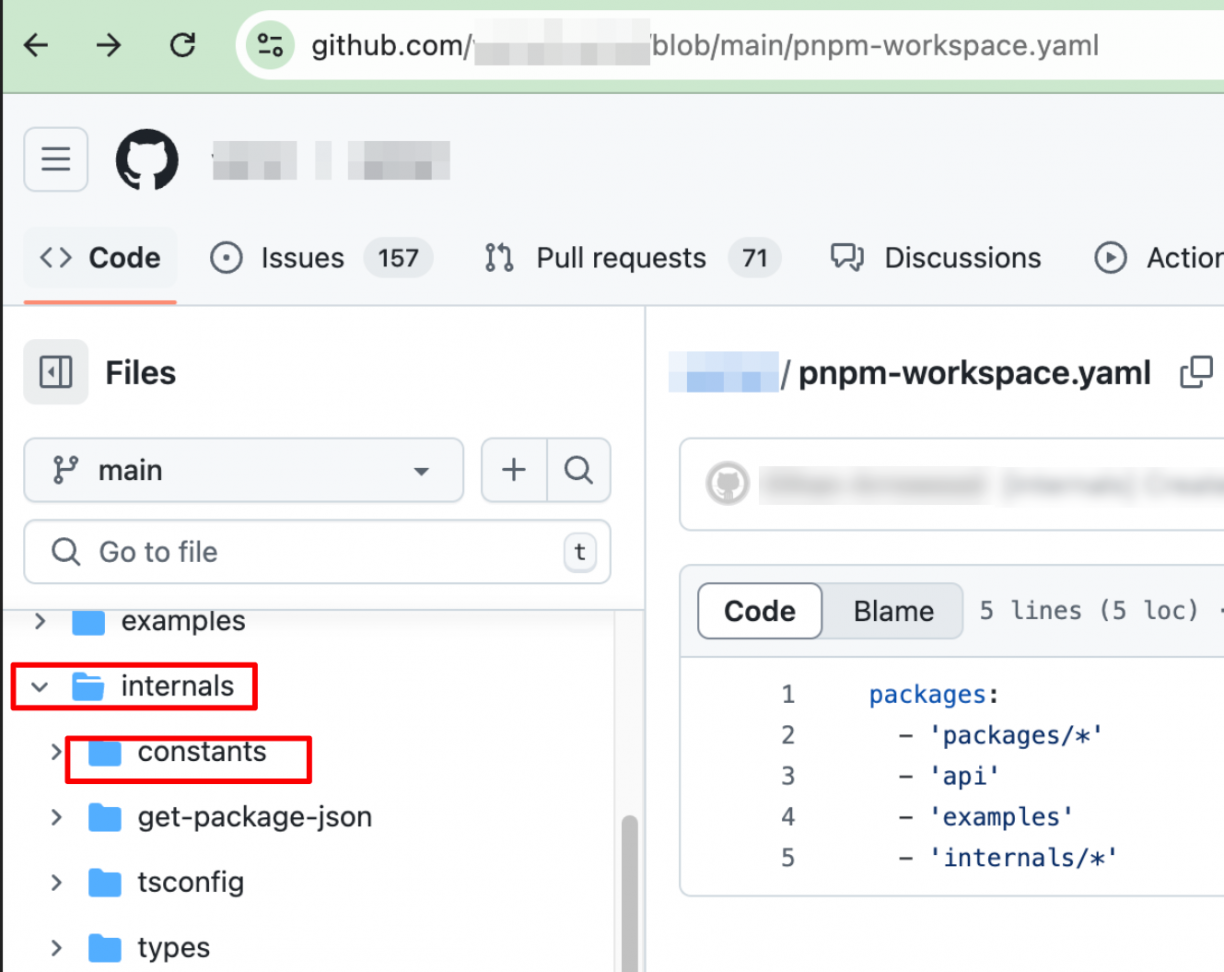Click the Go to file search field
The image size is (1224, 972).
tap(316, 552)
